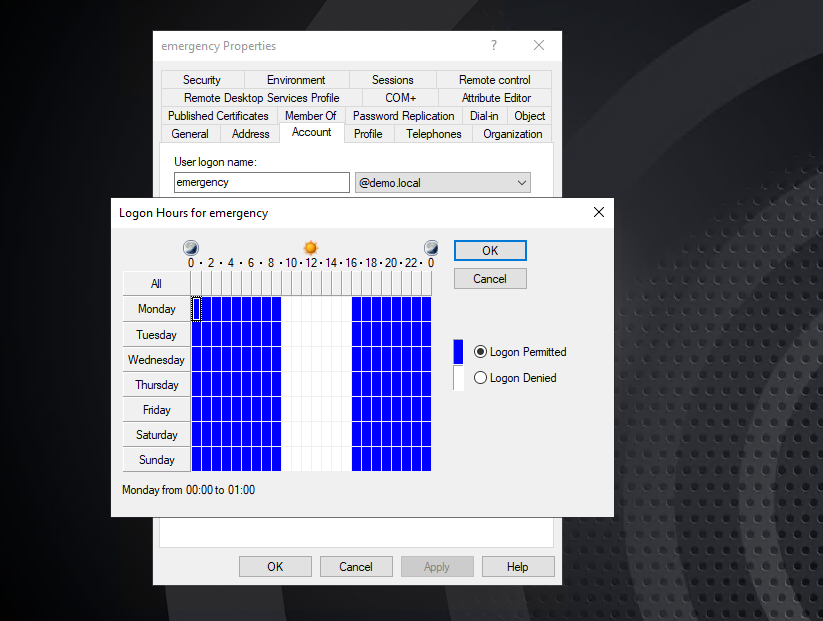Select the Monday 00:00 to 01:00 cell

click(196, 309)
